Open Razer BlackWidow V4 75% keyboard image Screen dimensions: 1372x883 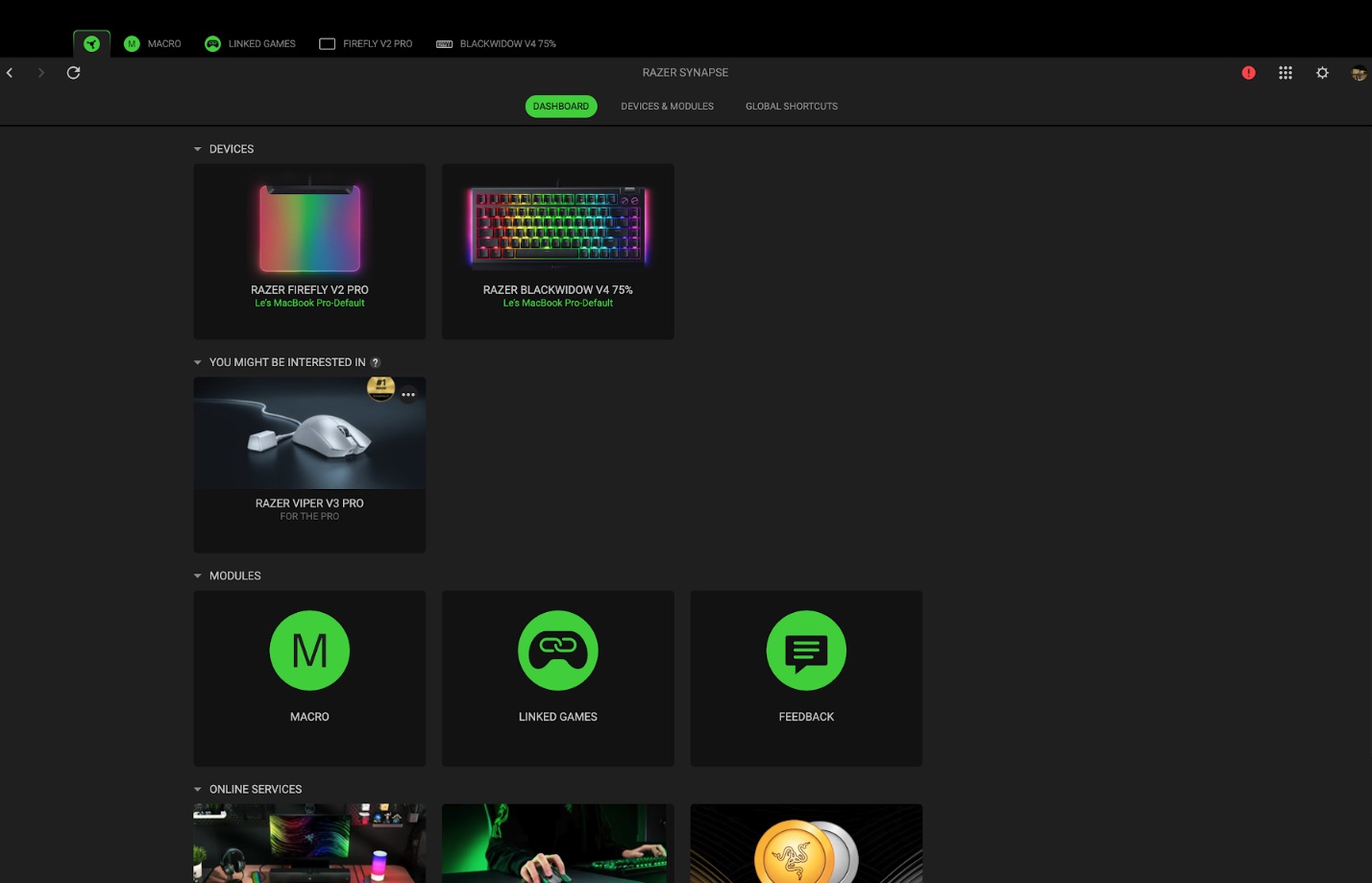557,225
